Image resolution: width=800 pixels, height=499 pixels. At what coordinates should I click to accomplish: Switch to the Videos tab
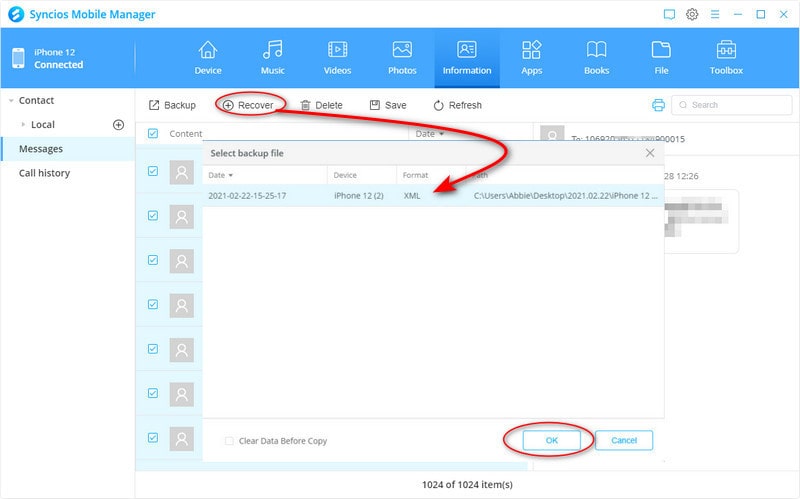337,58
